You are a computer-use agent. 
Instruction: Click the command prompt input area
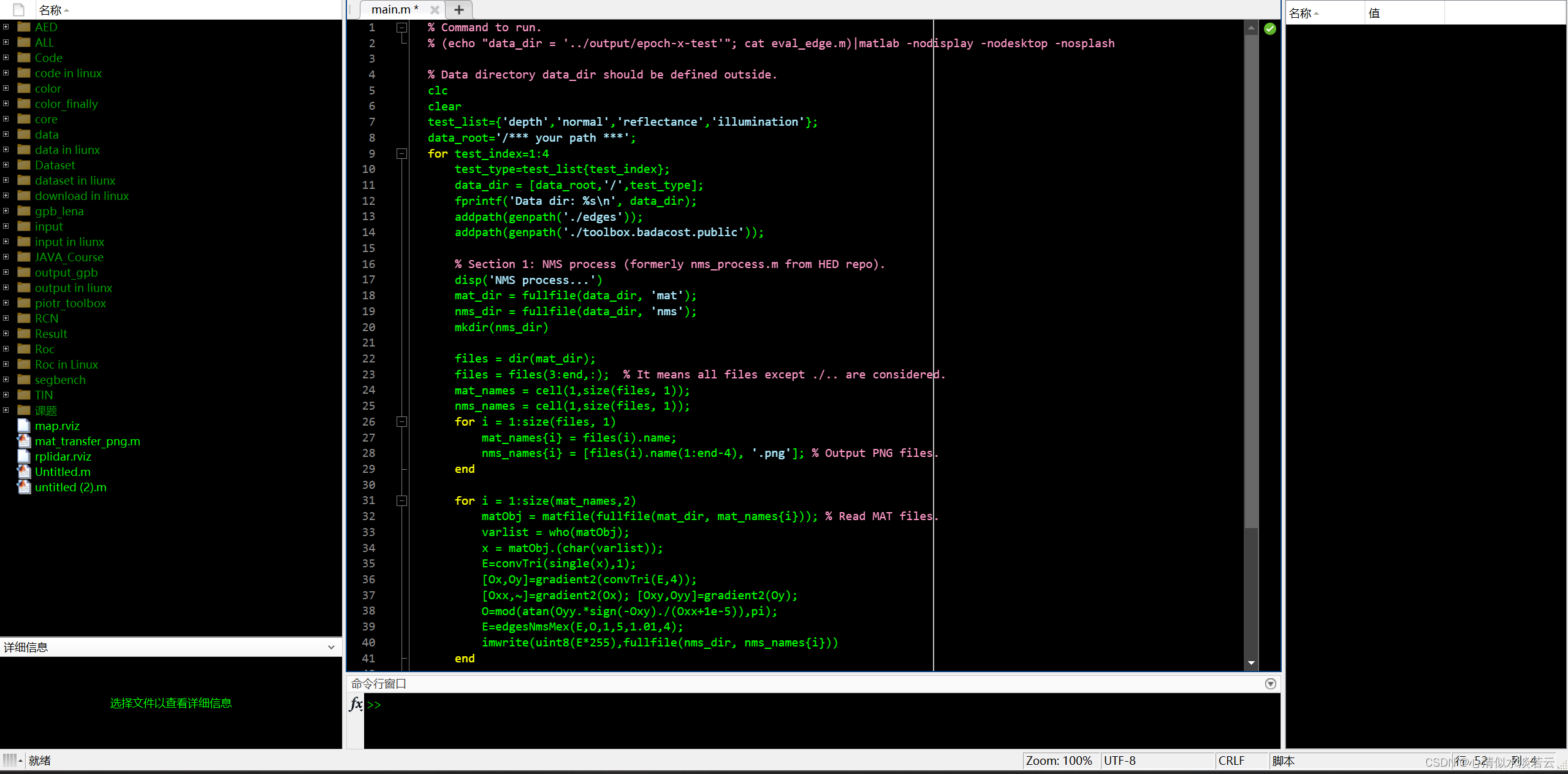(821, 720)
